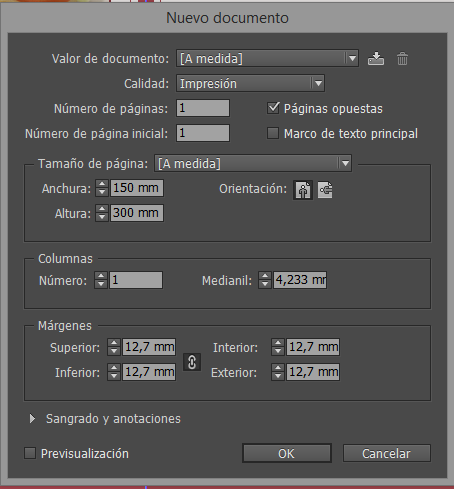
Task: Click the Anchura 150 mm field
Action: tap(137, 188)
